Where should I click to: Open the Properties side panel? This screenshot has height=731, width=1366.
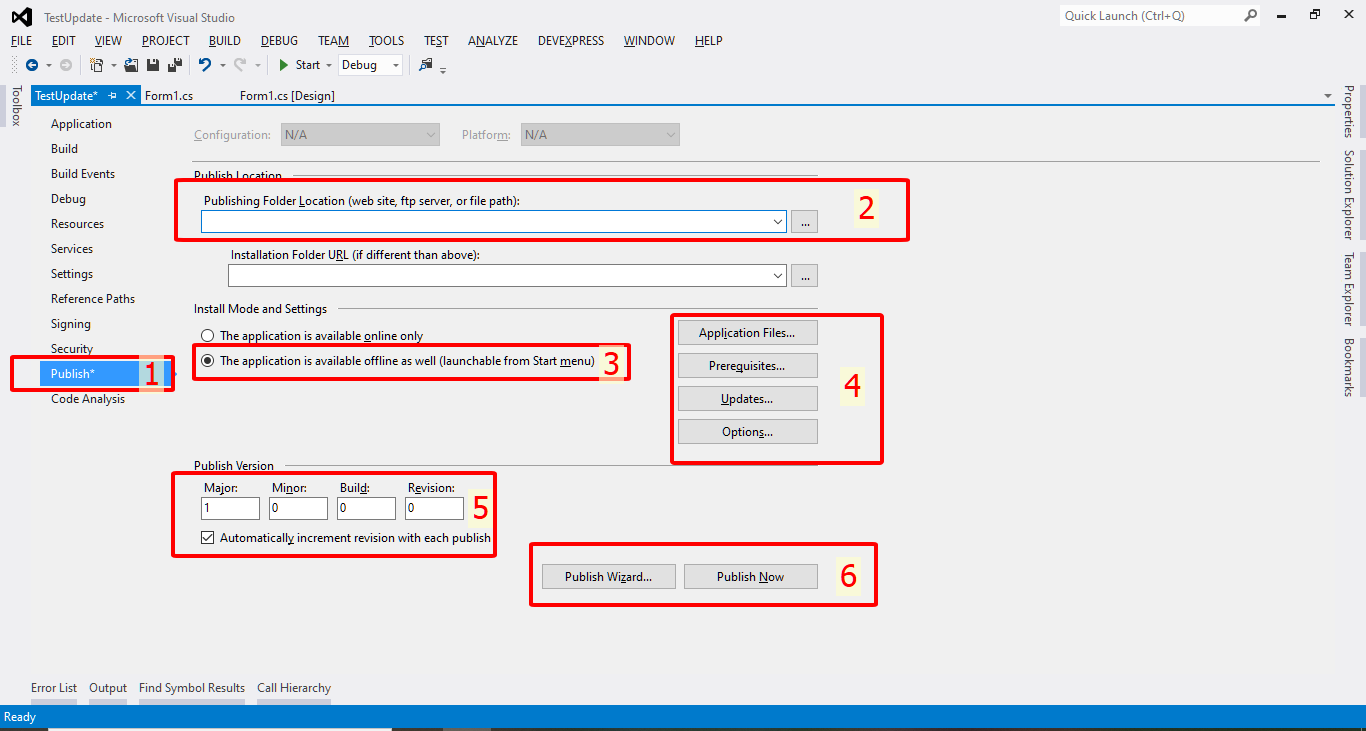[1349, 111]
